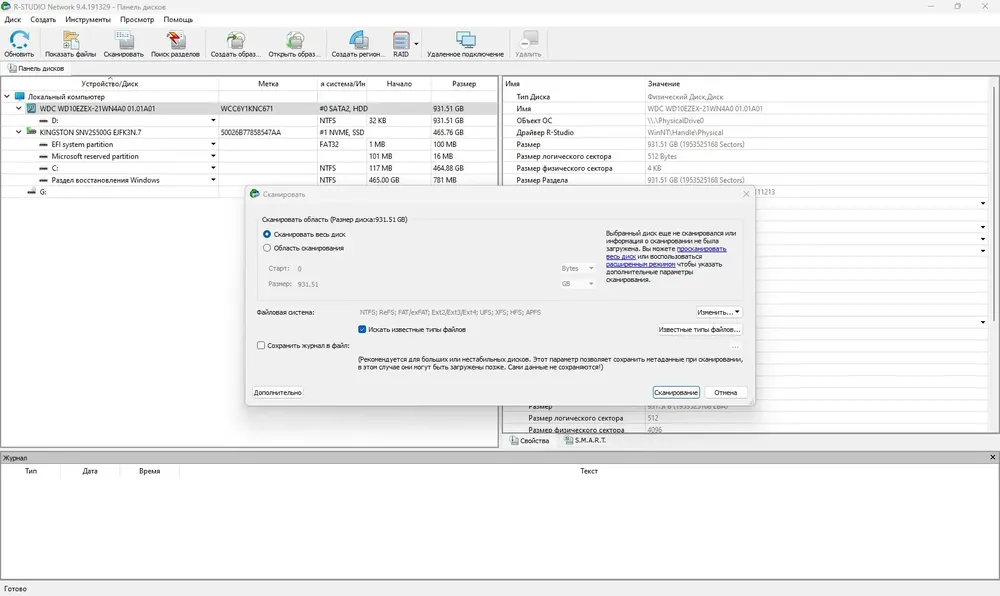Screen dimensions: 1000x596
Task: Click the Размер column header in disk list
Action: coord(464,84)
